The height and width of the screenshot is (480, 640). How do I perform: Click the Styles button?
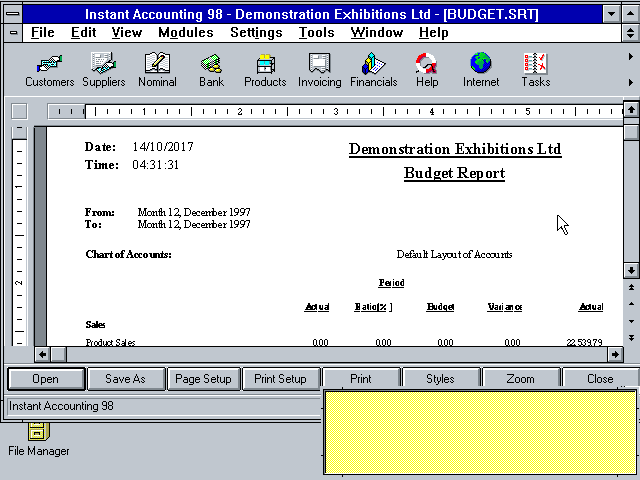440,379
